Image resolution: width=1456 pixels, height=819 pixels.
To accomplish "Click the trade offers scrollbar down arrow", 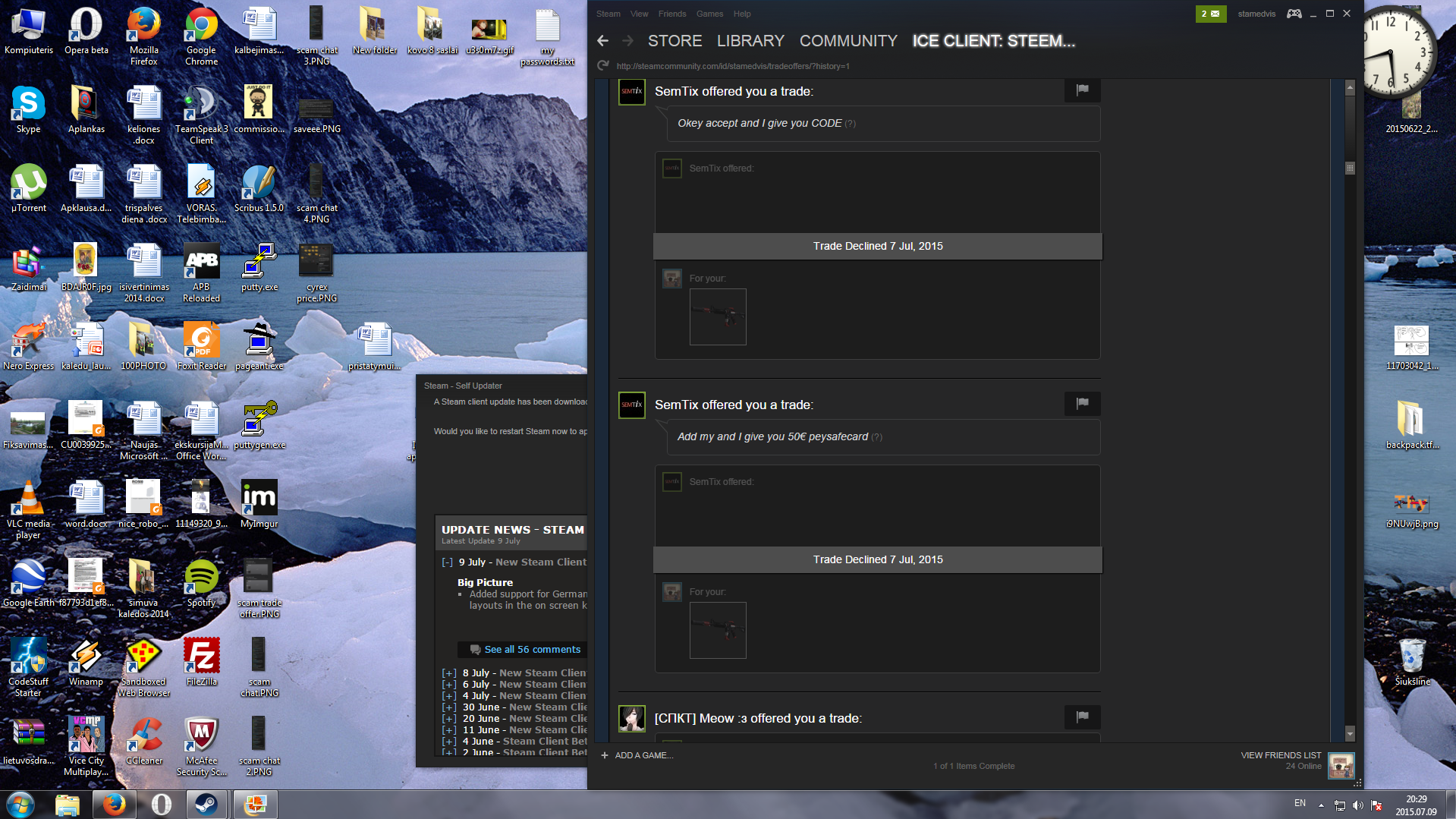I will [1350, 733].
